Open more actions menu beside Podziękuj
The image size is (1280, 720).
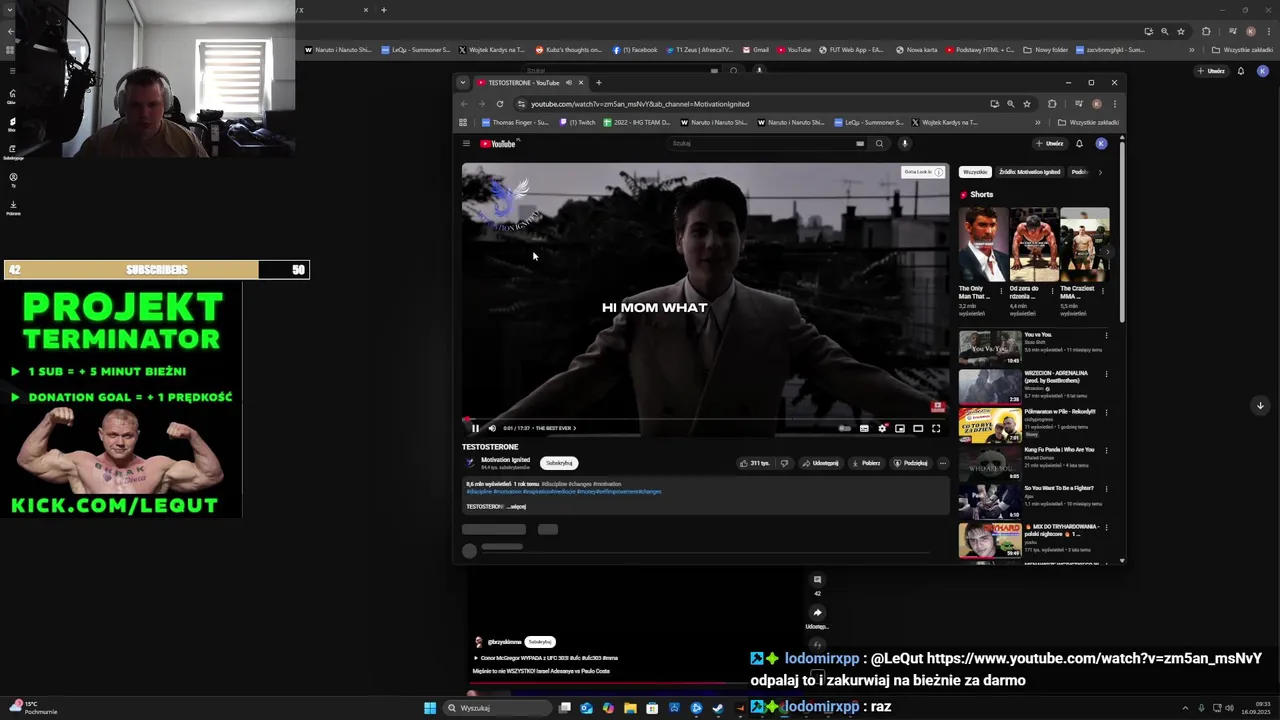(x=942, y=463)
